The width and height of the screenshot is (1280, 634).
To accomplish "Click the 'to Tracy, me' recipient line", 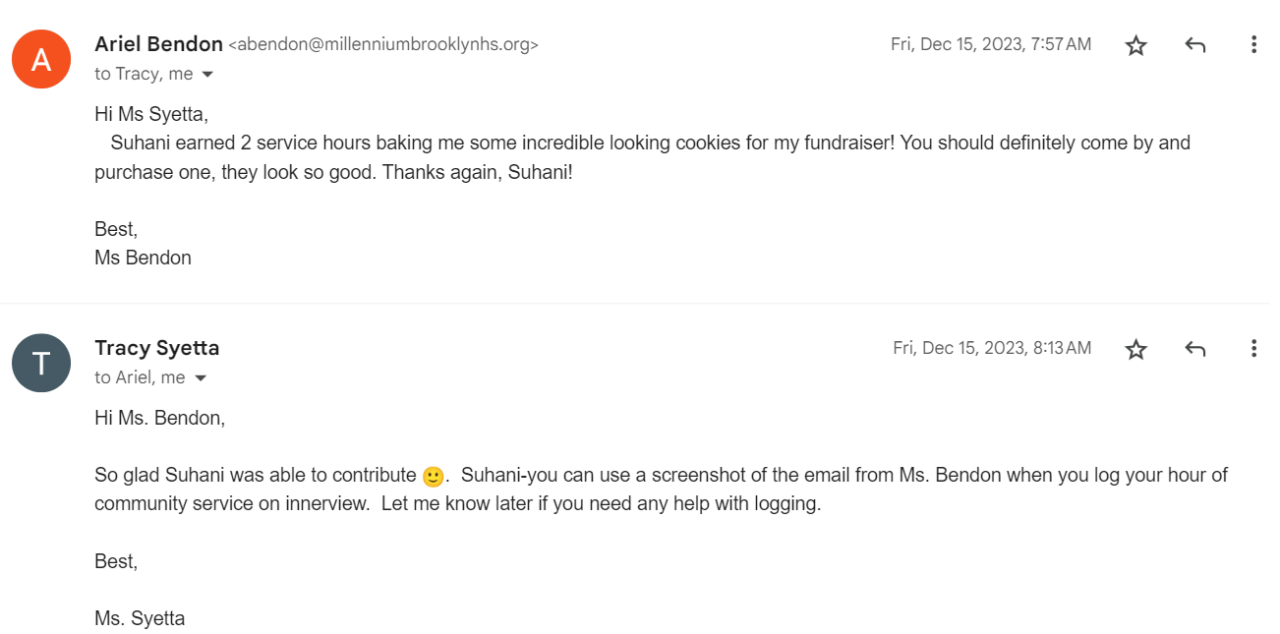I will pyautogui.click(x=143, y=74).
